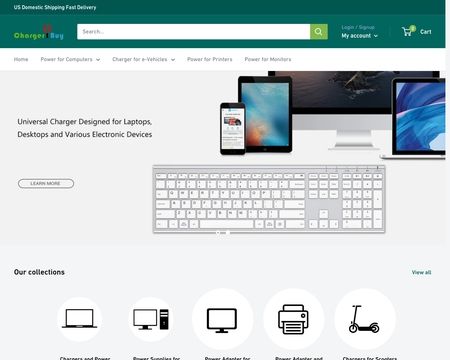The image size is (450, 360).
Task: Open Power for Monitors page
Action: [268, 59]
